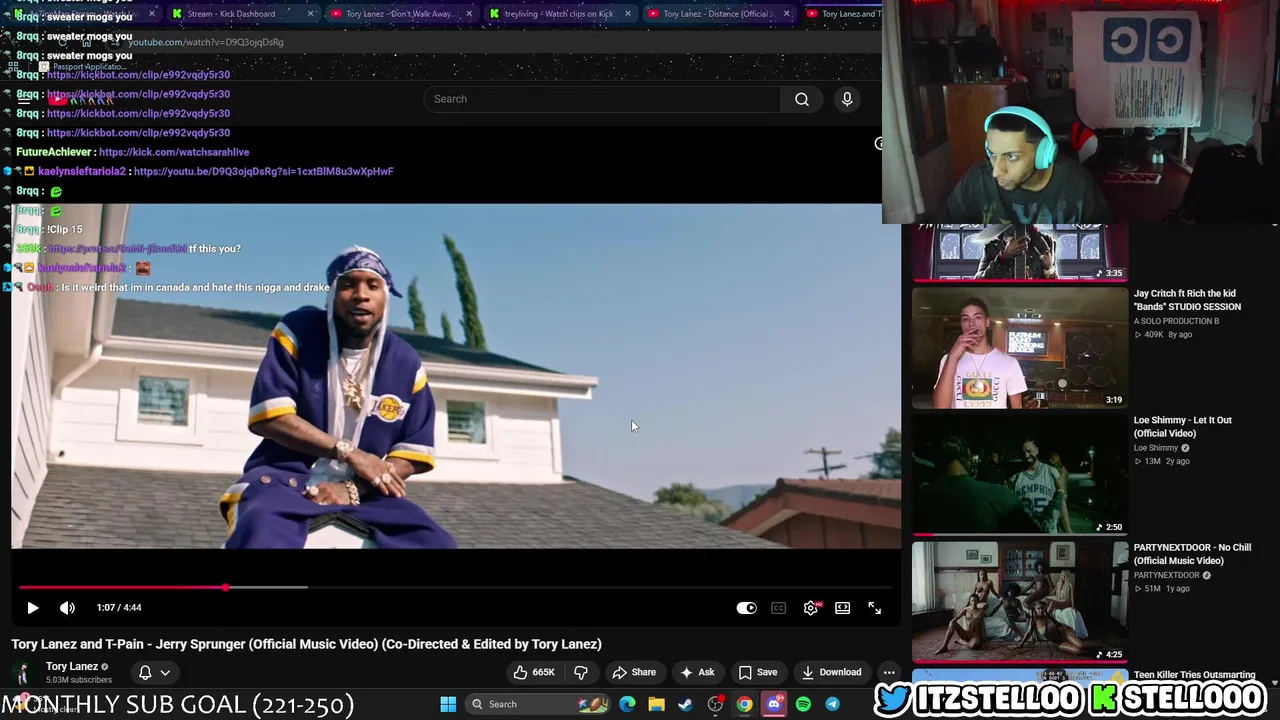The height and width of the screenshot is (720, 1280).
Task: Seek on the red video progress bar
Action: [455, 587]
